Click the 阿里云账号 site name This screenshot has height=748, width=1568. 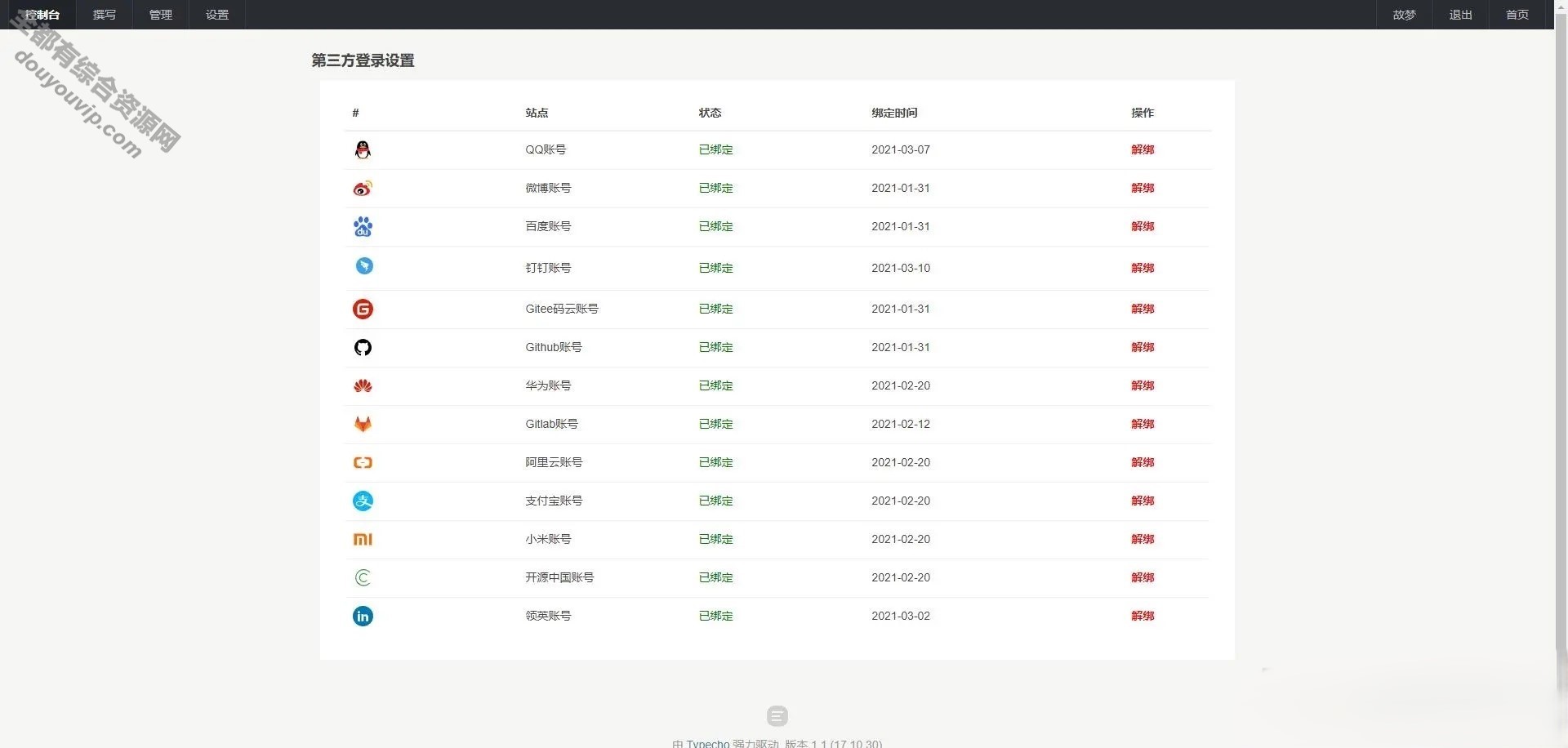[554, 462]
